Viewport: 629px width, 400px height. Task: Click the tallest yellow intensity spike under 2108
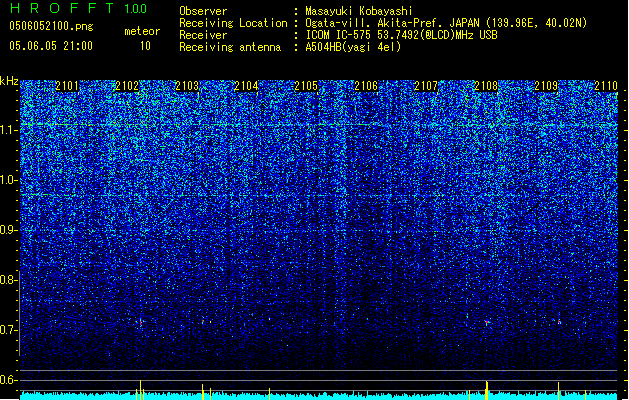point(487,390)
